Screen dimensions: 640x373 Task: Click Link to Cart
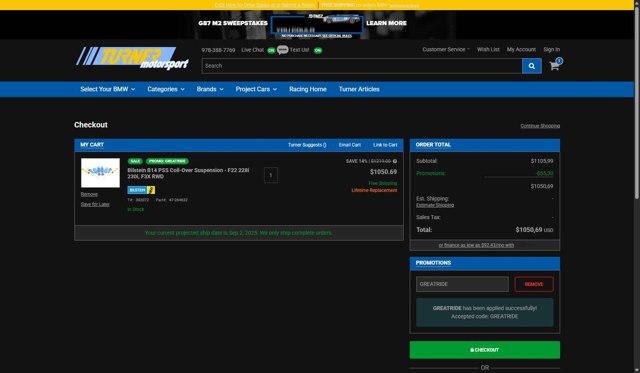[385, 145]
